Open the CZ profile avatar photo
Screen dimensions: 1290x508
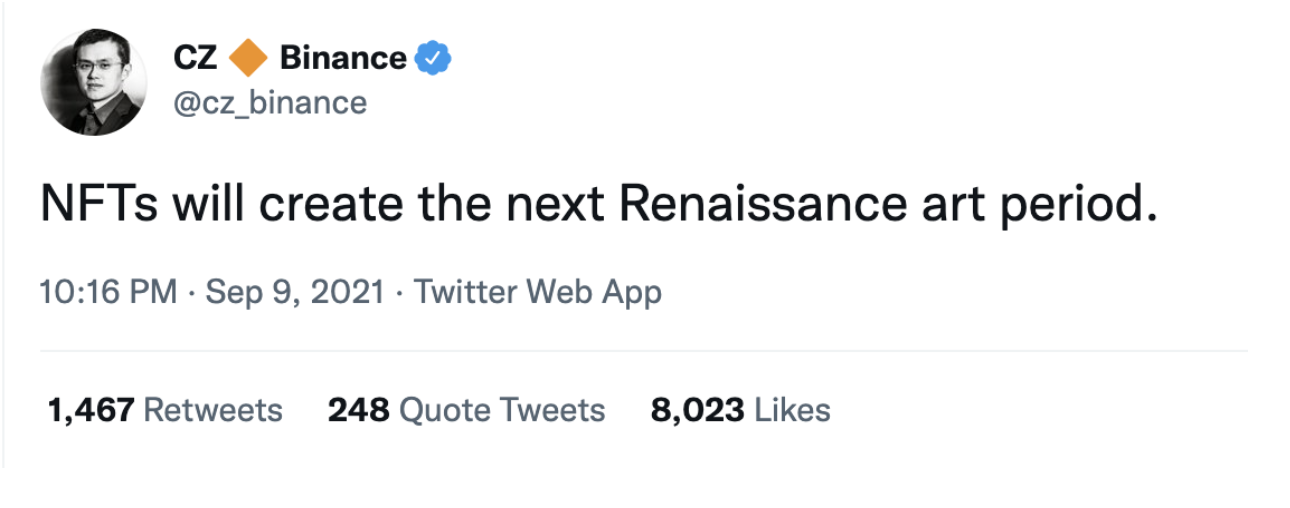pos(94,82)
